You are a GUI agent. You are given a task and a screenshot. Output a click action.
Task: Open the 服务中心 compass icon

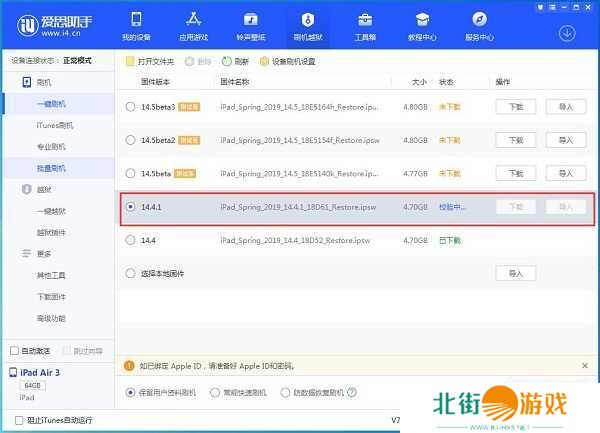click(x=479, y=19)
